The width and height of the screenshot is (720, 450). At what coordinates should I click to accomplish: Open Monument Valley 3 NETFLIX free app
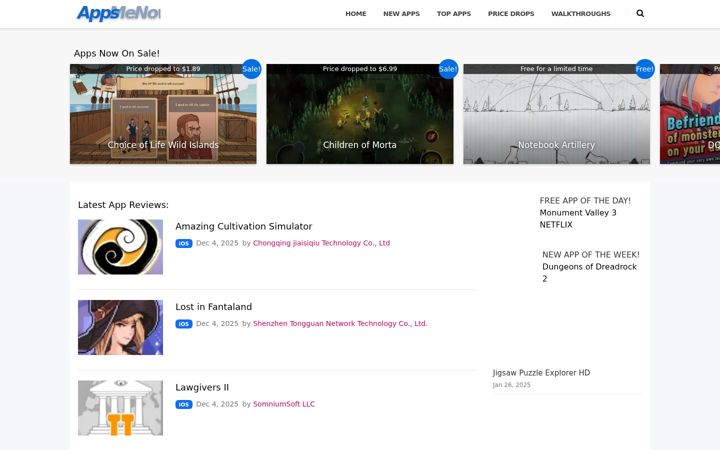578,219
